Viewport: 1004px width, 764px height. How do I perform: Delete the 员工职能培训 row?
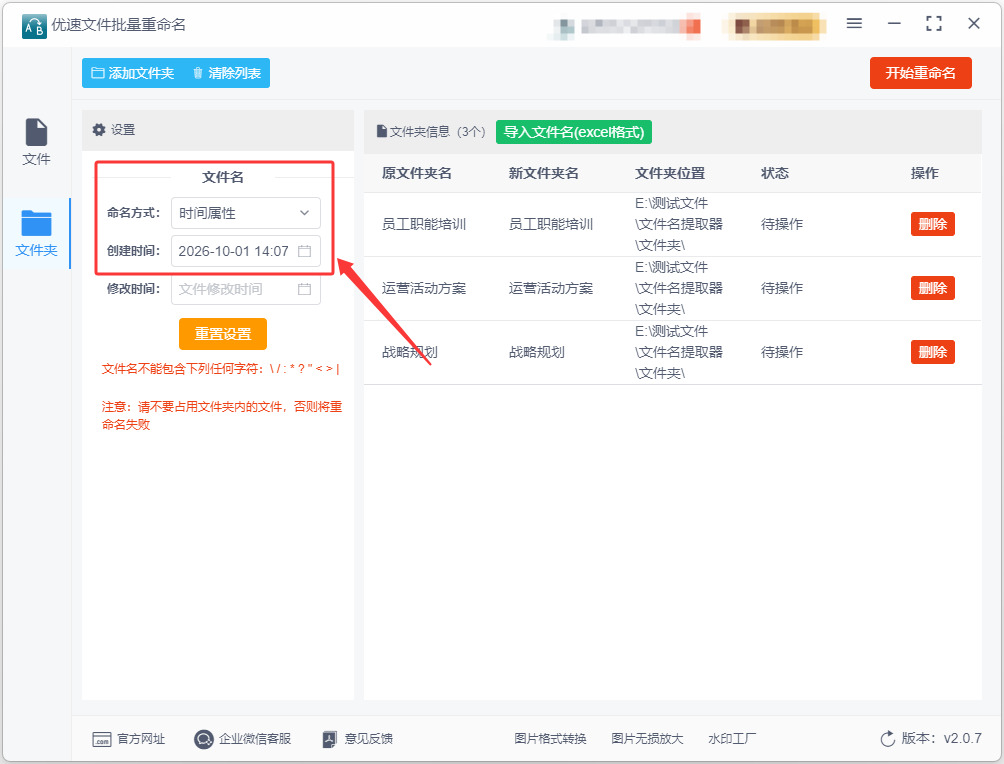(932, 224)
